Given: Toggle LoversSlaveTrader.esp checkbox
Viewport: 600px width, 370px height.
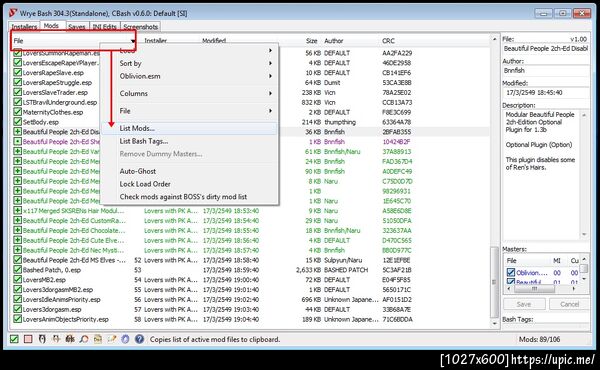Looking at the screenshot, I should click(x=17, y=92).
